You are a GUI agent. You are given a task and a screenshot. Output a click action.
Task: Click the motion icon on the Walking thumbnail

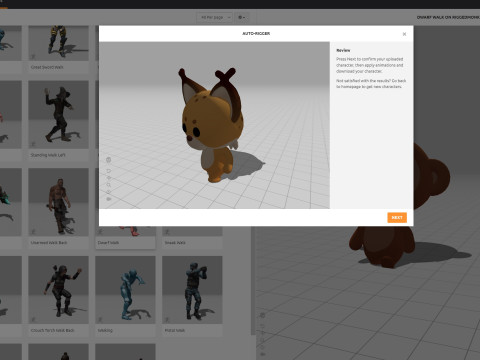click(100, 319)
